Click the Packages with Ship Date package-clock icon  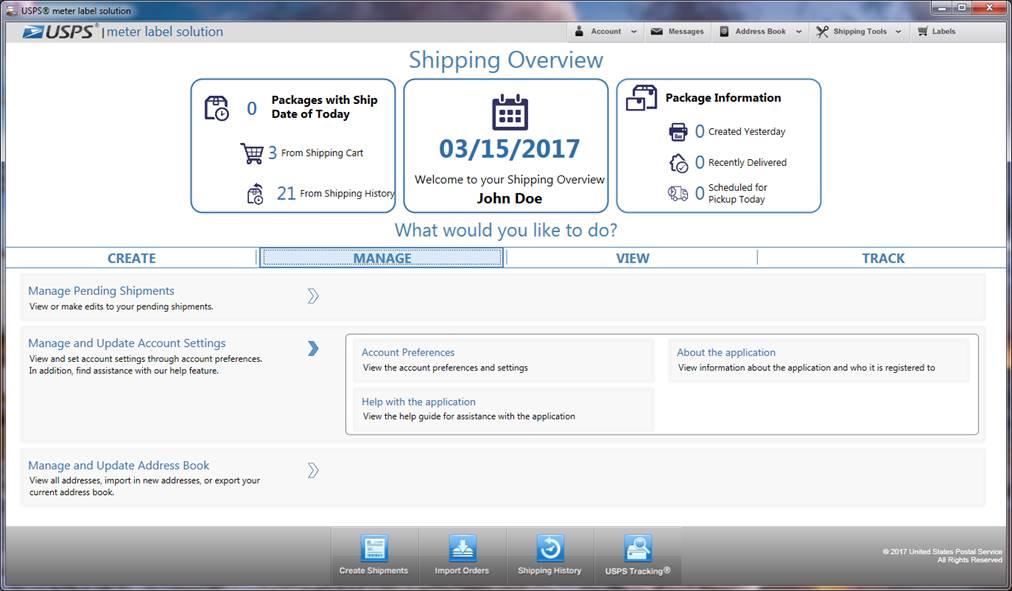click(217, 108)
